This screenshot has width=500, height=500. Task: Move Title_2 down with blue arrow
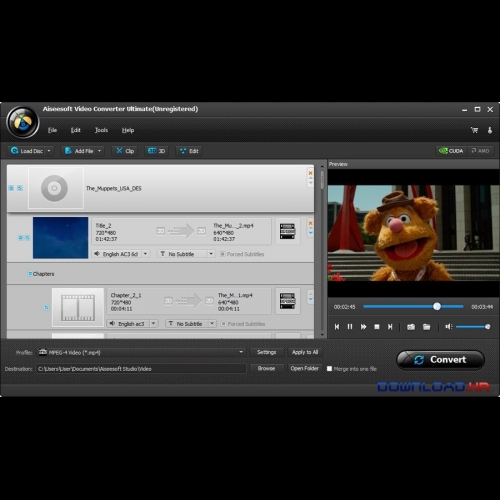[310, 233]
